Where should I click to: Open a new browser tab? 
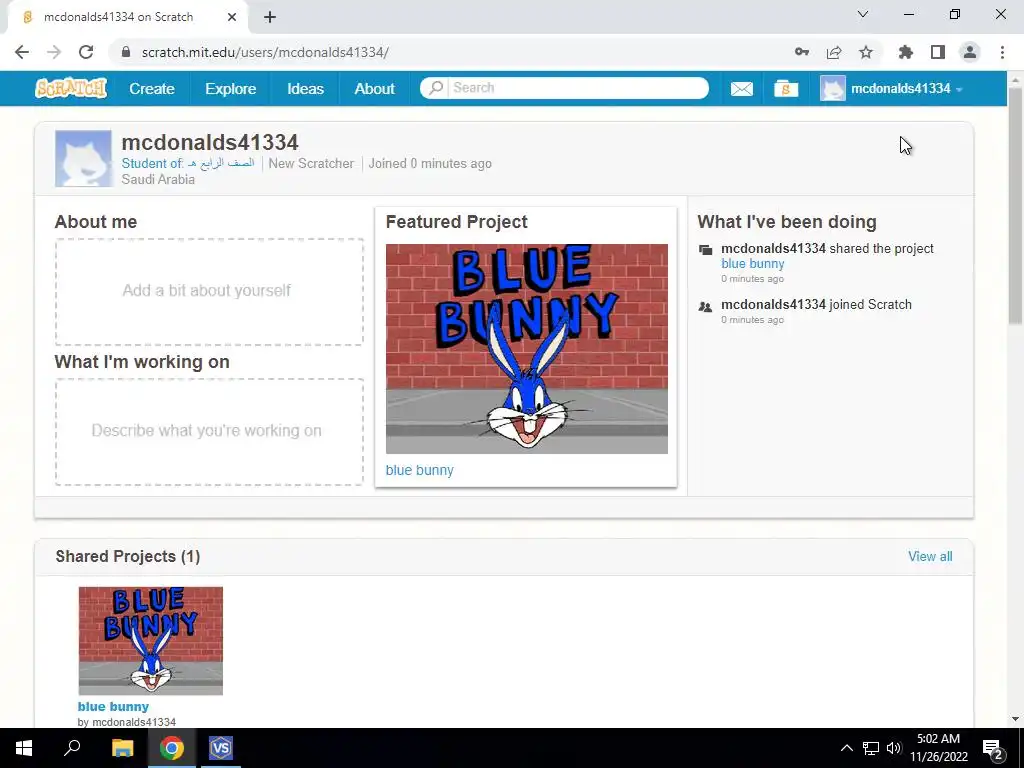[270, 17]
